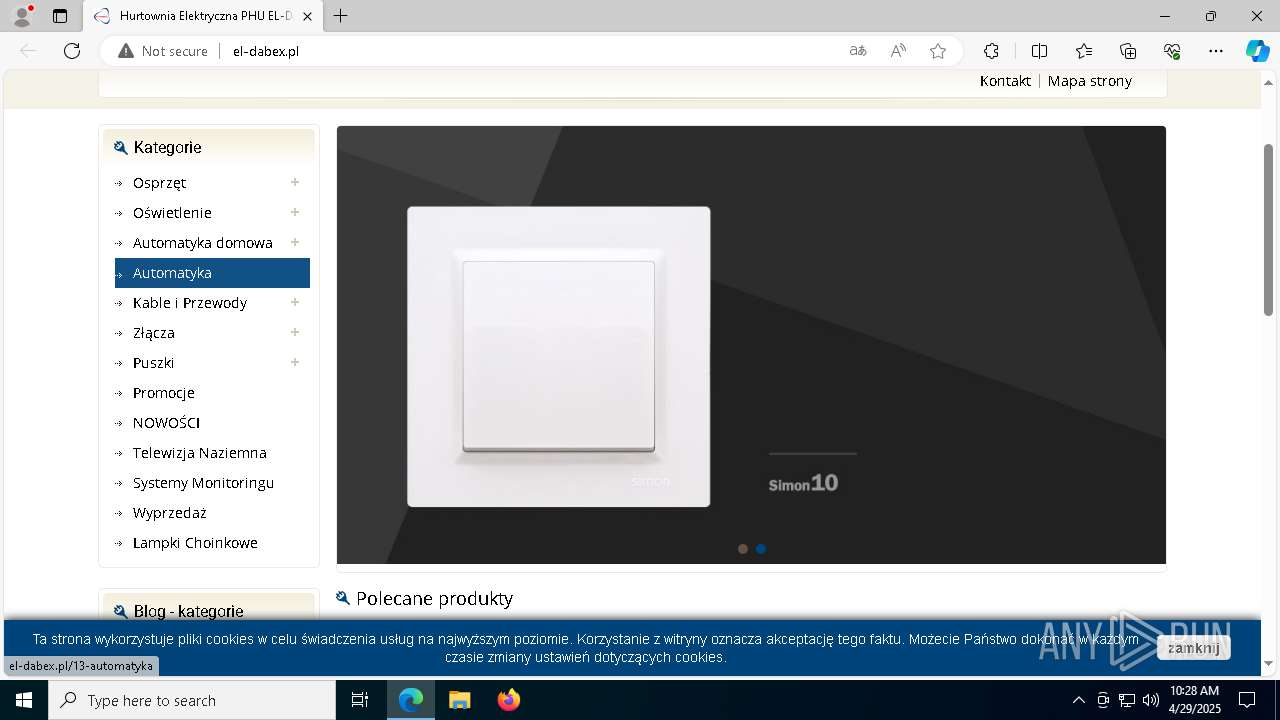Click the Not secure warning icon

126,51
